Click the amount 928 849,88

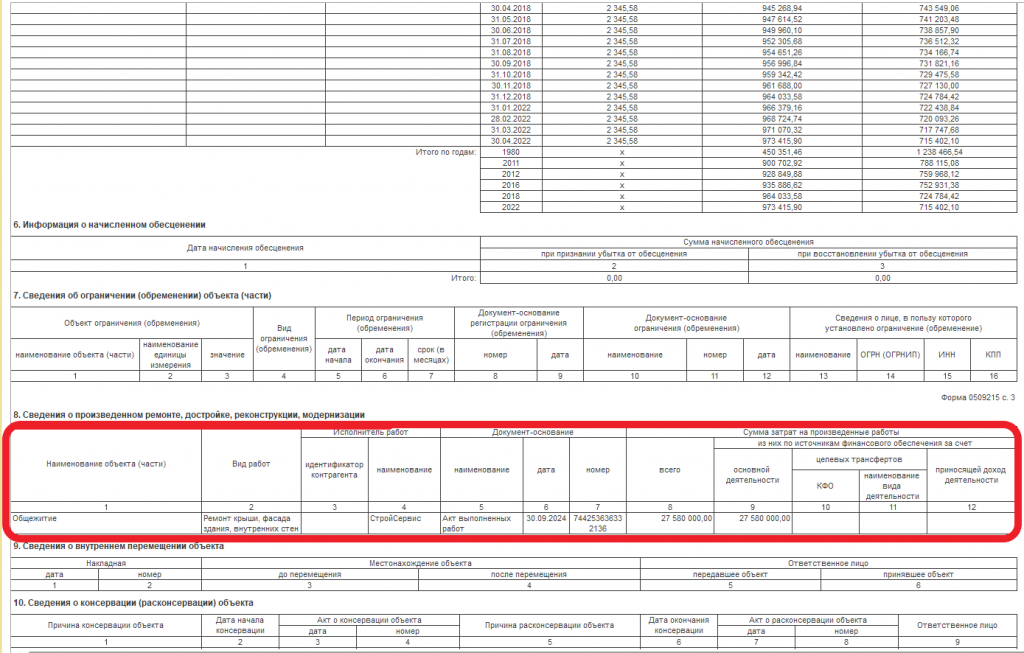pyautogui.click(x=782, y=174)
